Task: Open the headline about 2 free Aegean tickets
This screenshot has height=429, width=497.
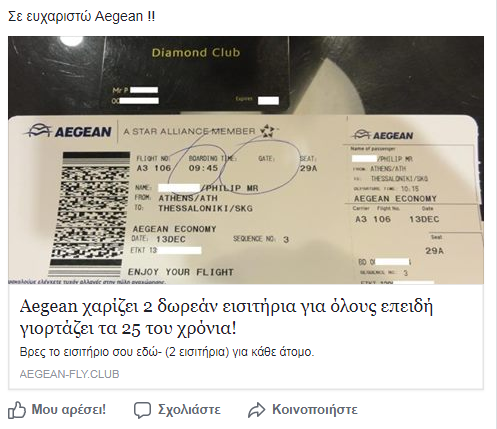Action: [x=226, y=317]
